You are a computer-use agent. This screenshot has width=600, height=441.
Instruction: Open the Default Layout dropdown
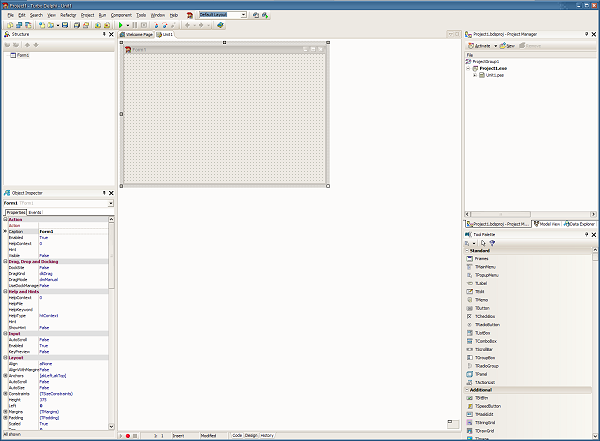tap(244, 16)
